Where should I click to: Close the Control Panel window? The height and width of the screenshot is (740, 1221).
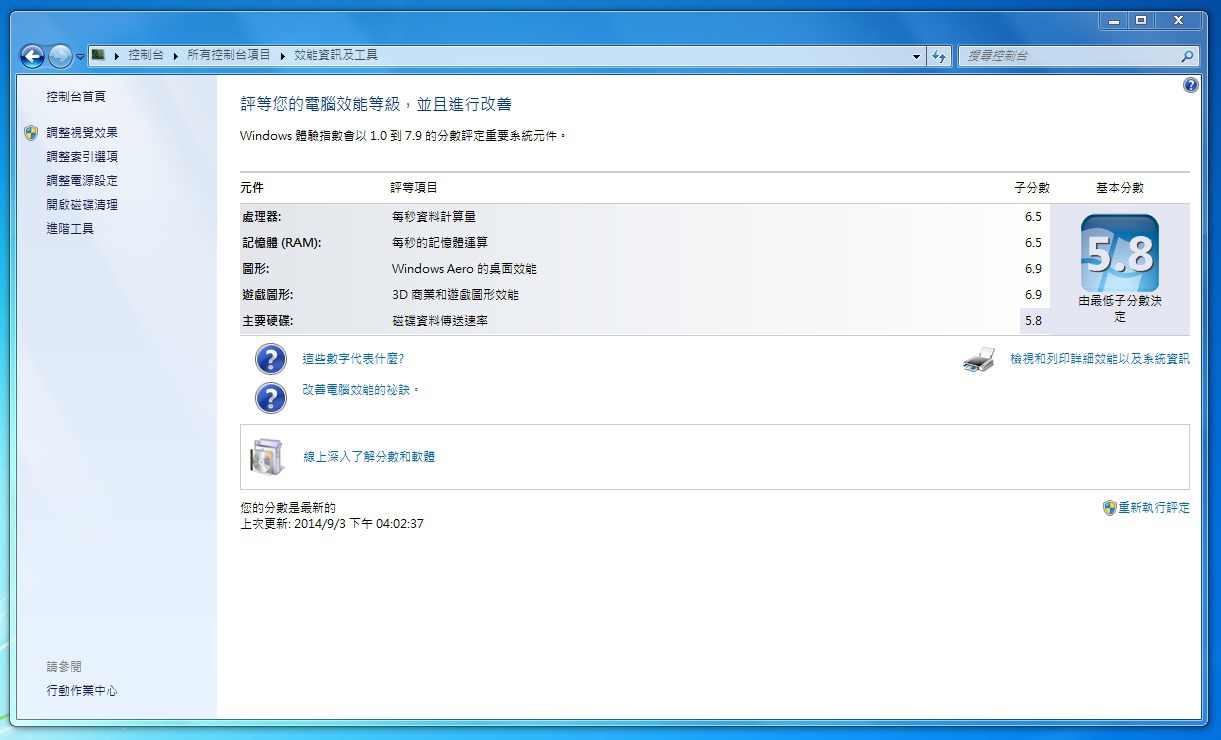[x=1179, y=20]
